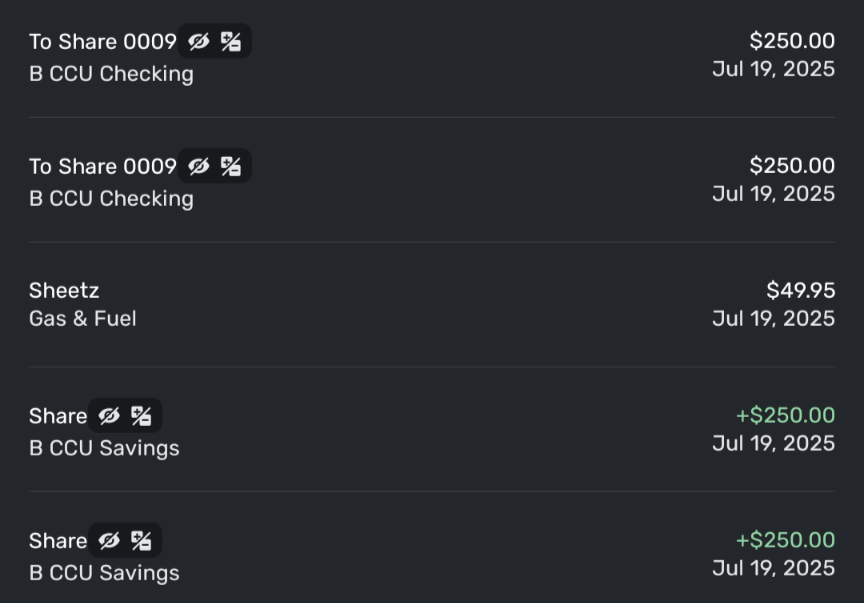Screen dimensions: 864x603
Task: Click the crossed-eye icon on the last Share row
Action: 109,541
